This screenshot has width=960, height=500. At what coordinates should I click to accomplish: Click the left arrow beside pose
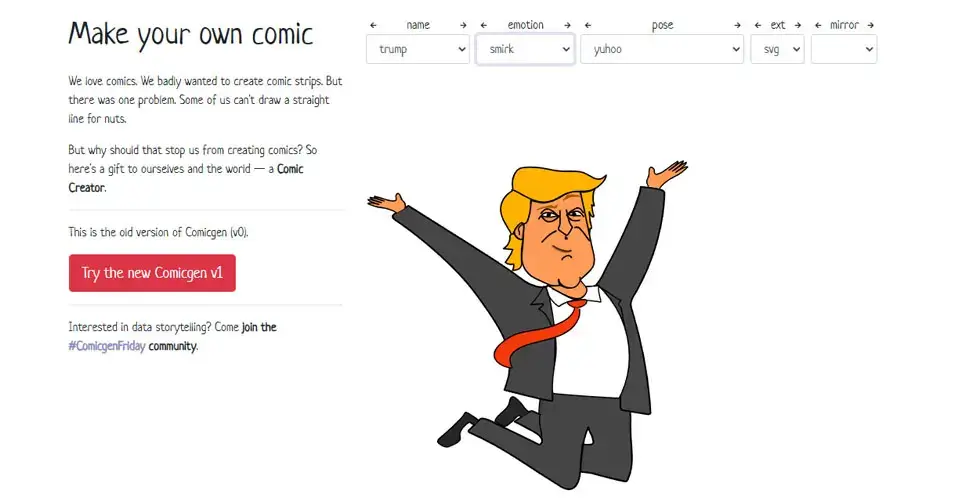coord(588,25)
